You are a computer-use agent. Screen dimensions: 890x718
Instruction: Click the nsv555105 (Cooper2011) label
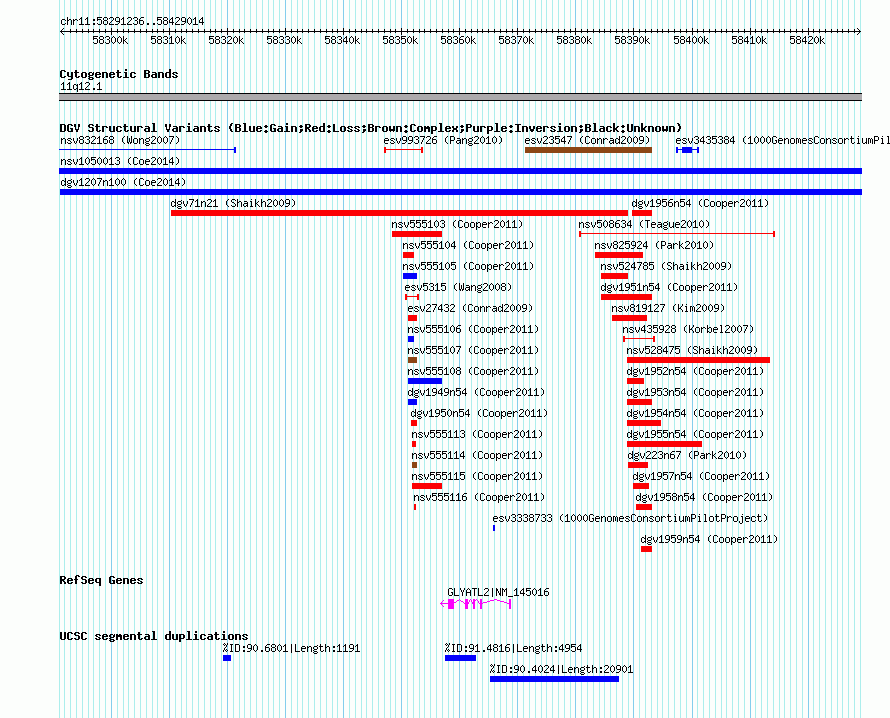(468, 266)
